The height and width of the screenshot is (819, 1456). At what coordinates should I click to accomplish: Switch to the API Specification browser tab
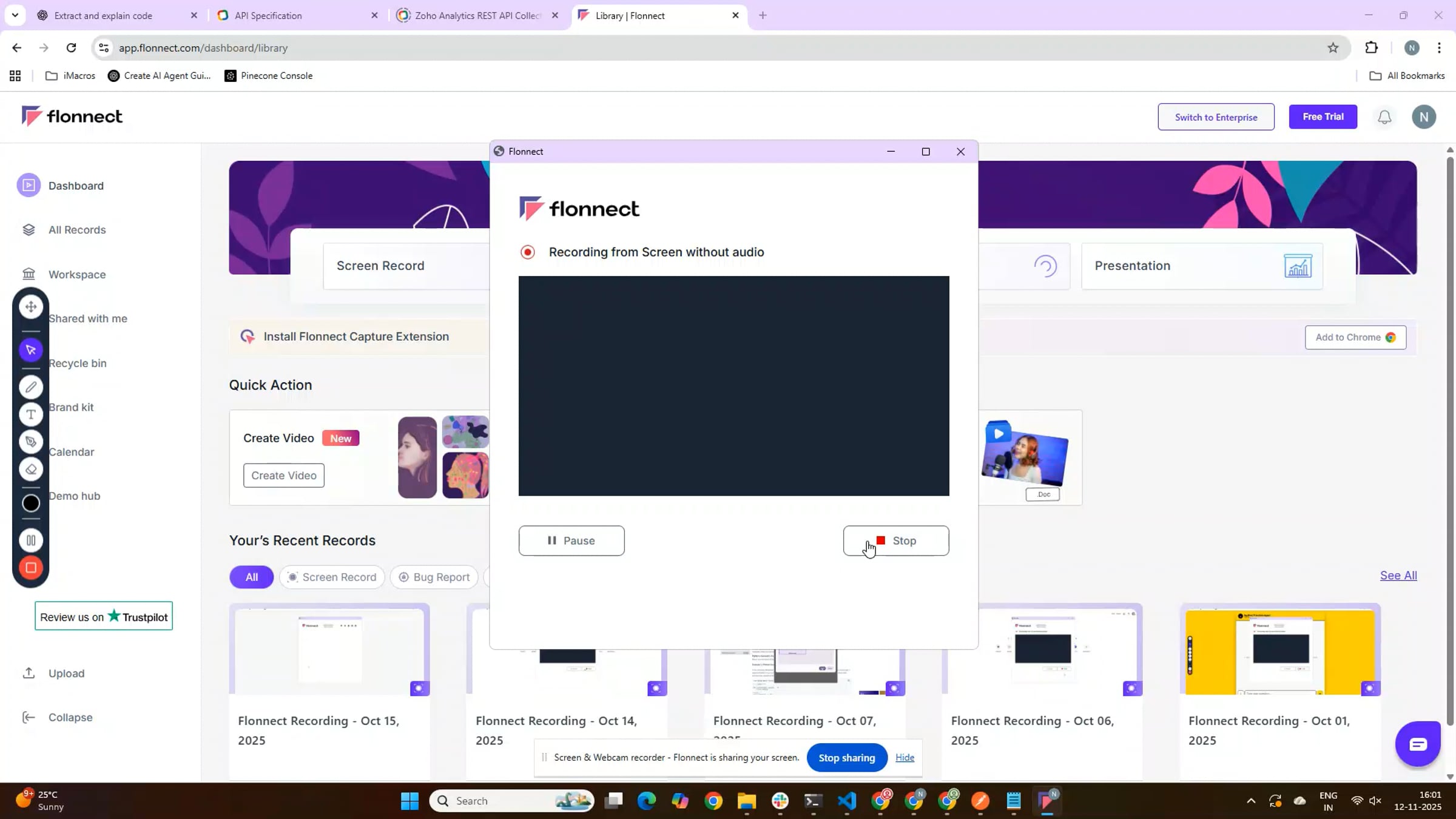[x=269, y=15]
